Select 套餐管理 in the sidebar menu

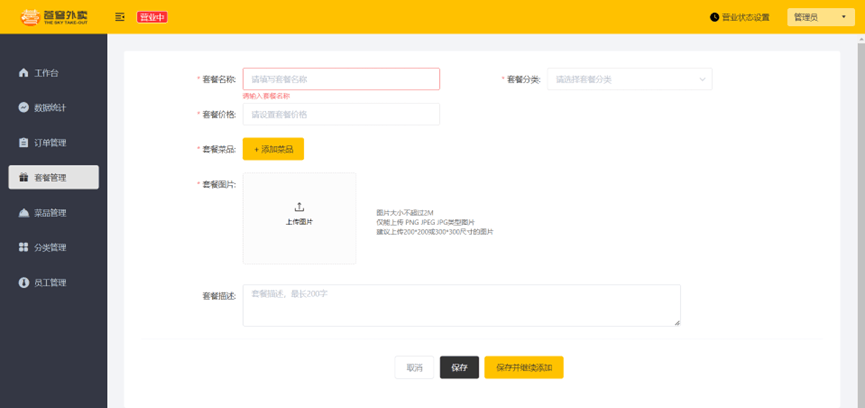click(x=54, y=178)
